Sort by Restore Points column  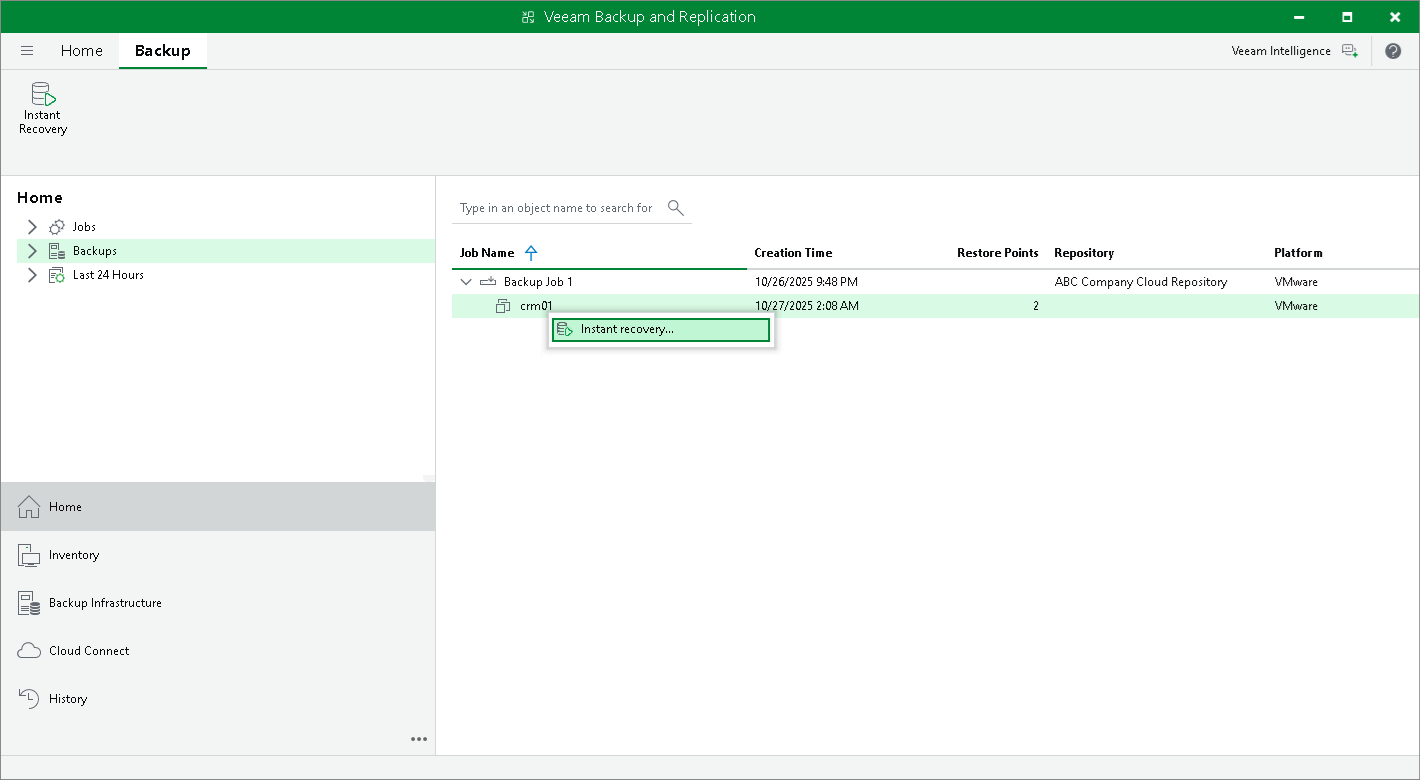(997, 253)
